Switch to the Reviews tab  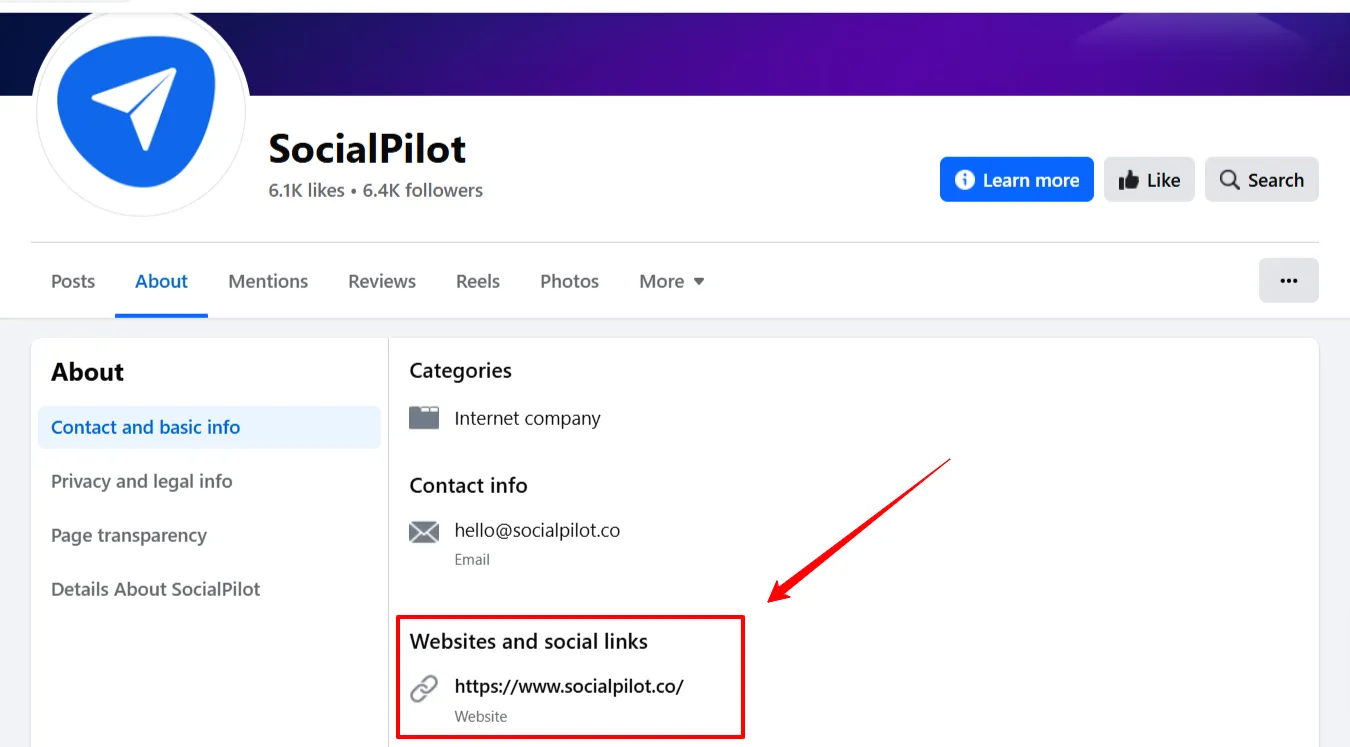click(x=381, y=281)
